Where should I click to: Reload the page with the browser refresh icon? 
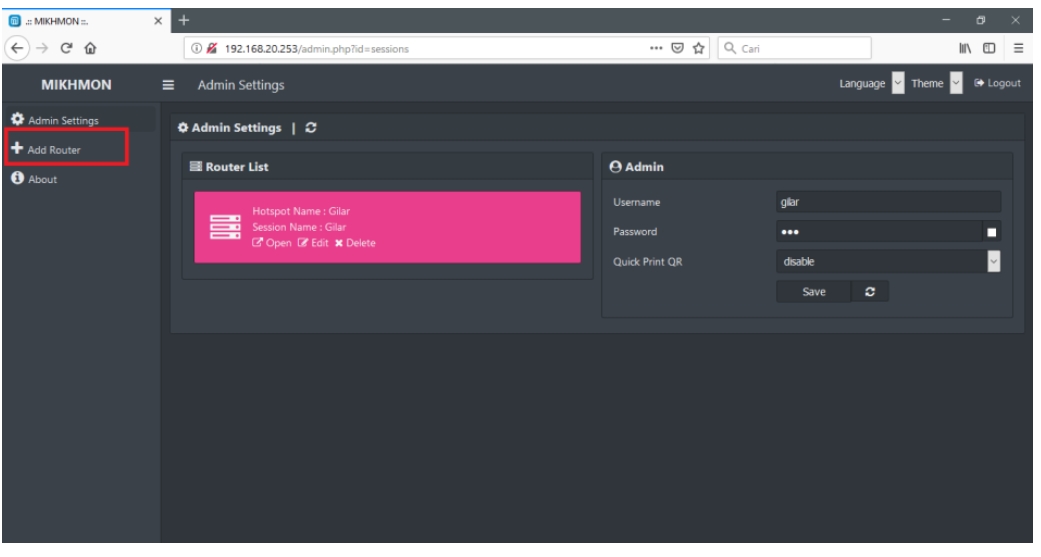[66, 48]
